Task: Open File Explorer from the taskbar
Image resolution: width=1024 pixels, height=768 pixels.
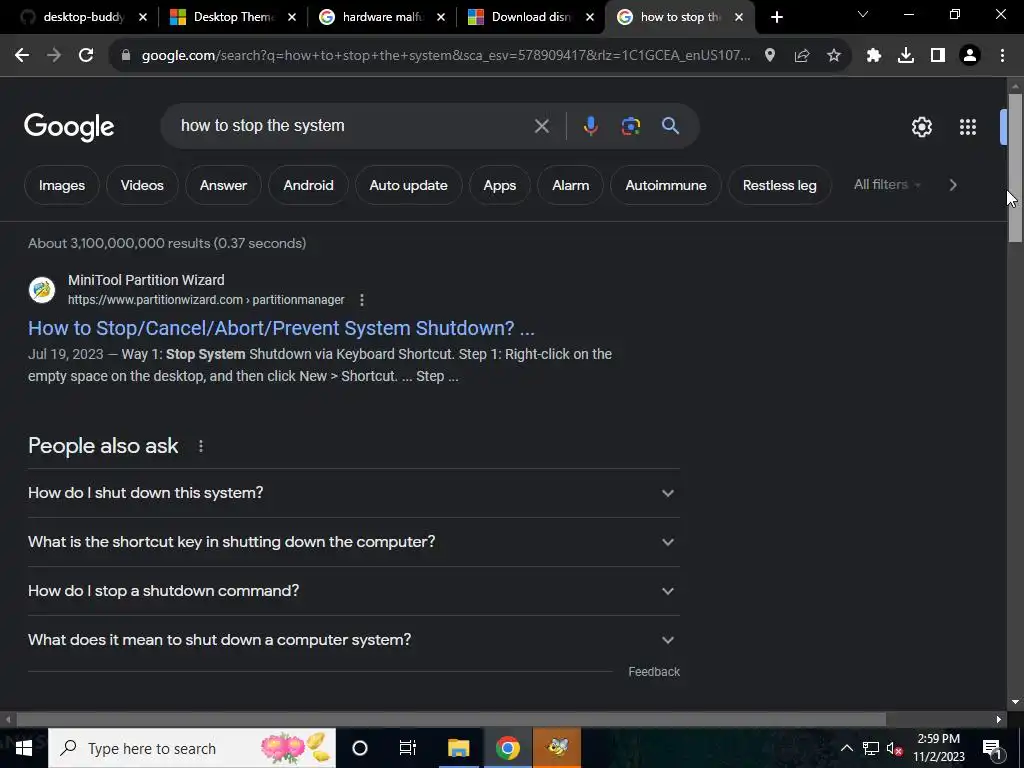Action: coord(458,748)
